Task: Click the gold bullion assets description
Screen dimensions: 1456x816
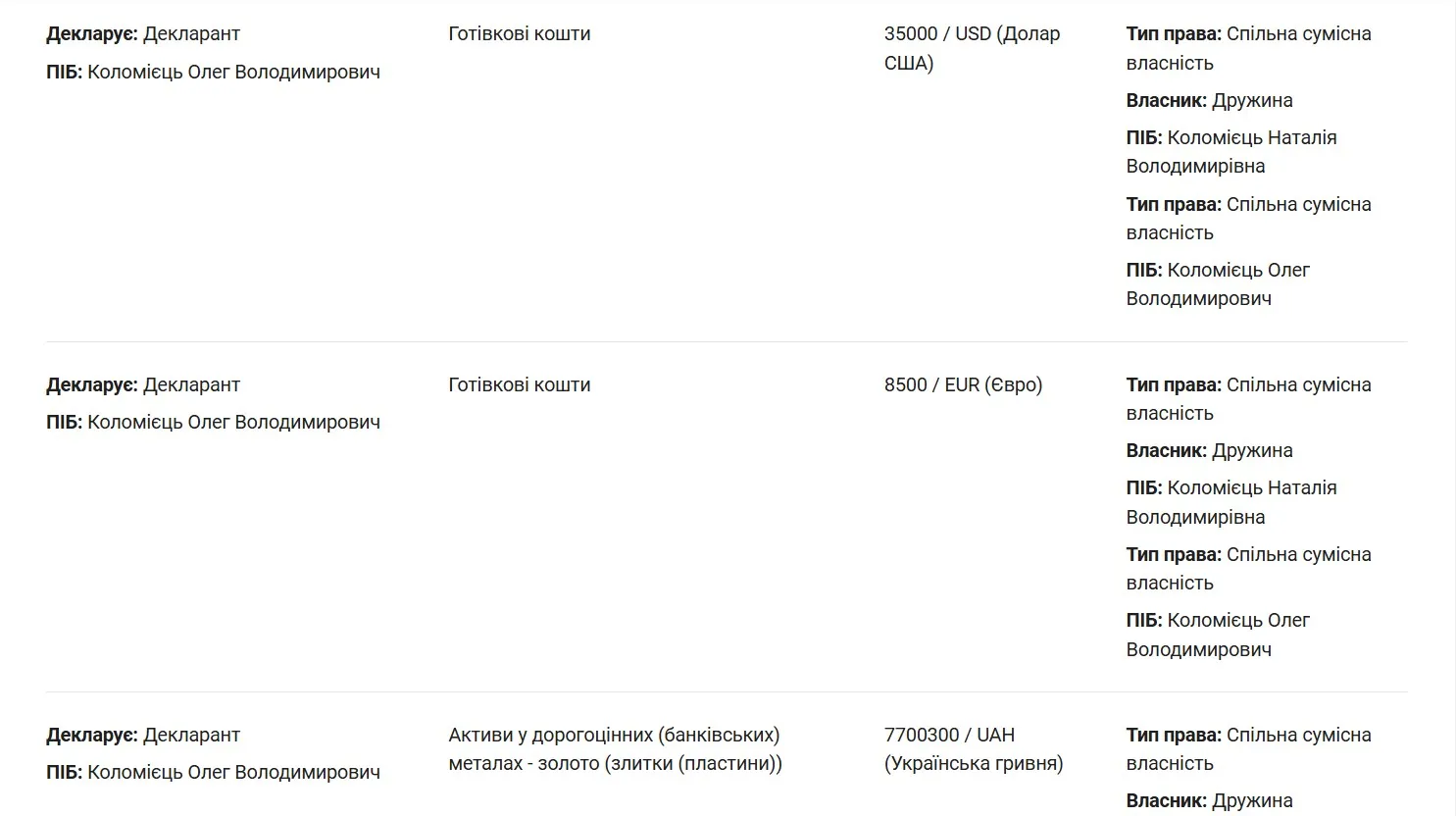Action: 615,748
